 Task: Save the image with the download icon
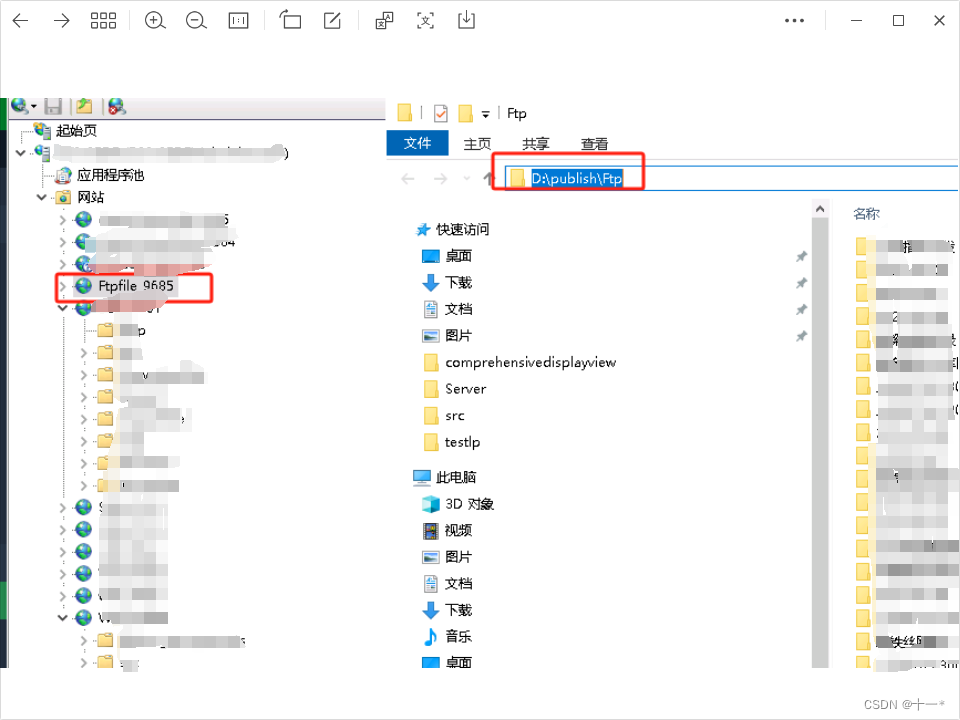click(x=466, y=20)
